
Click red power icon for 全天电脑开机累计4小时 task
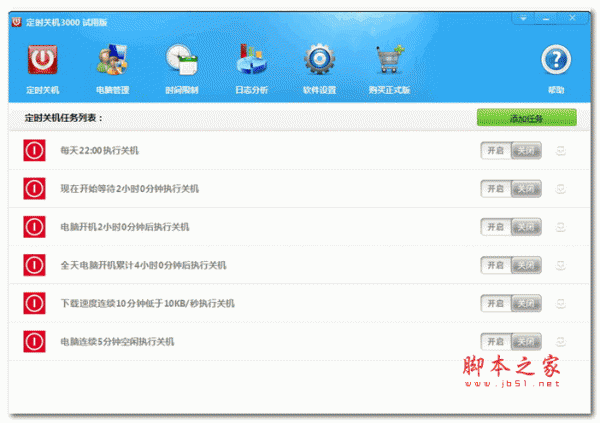tap(34, 265)
